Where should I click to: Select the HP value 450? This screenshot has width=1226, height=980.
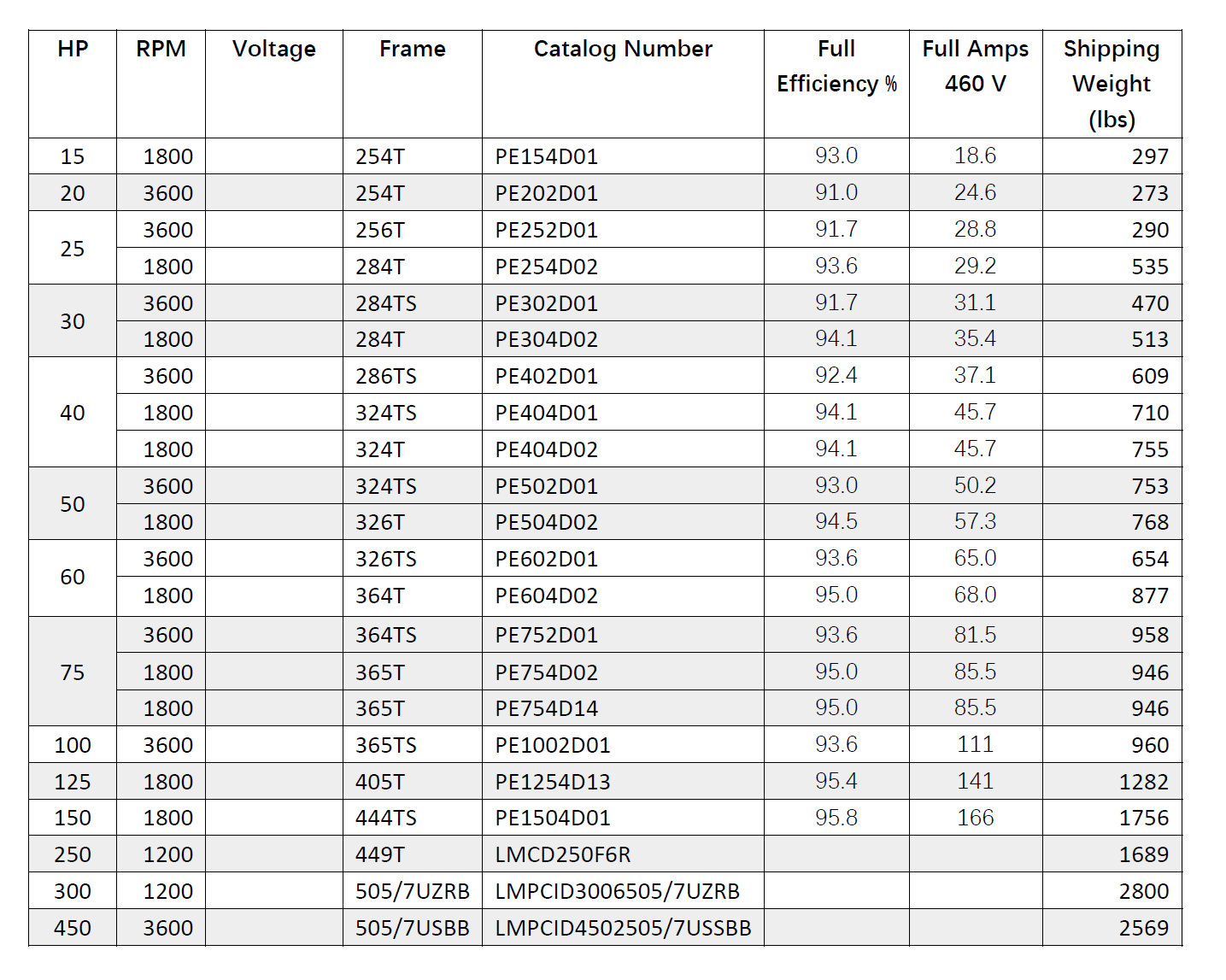pyautogui.click(x=73, y=928)
